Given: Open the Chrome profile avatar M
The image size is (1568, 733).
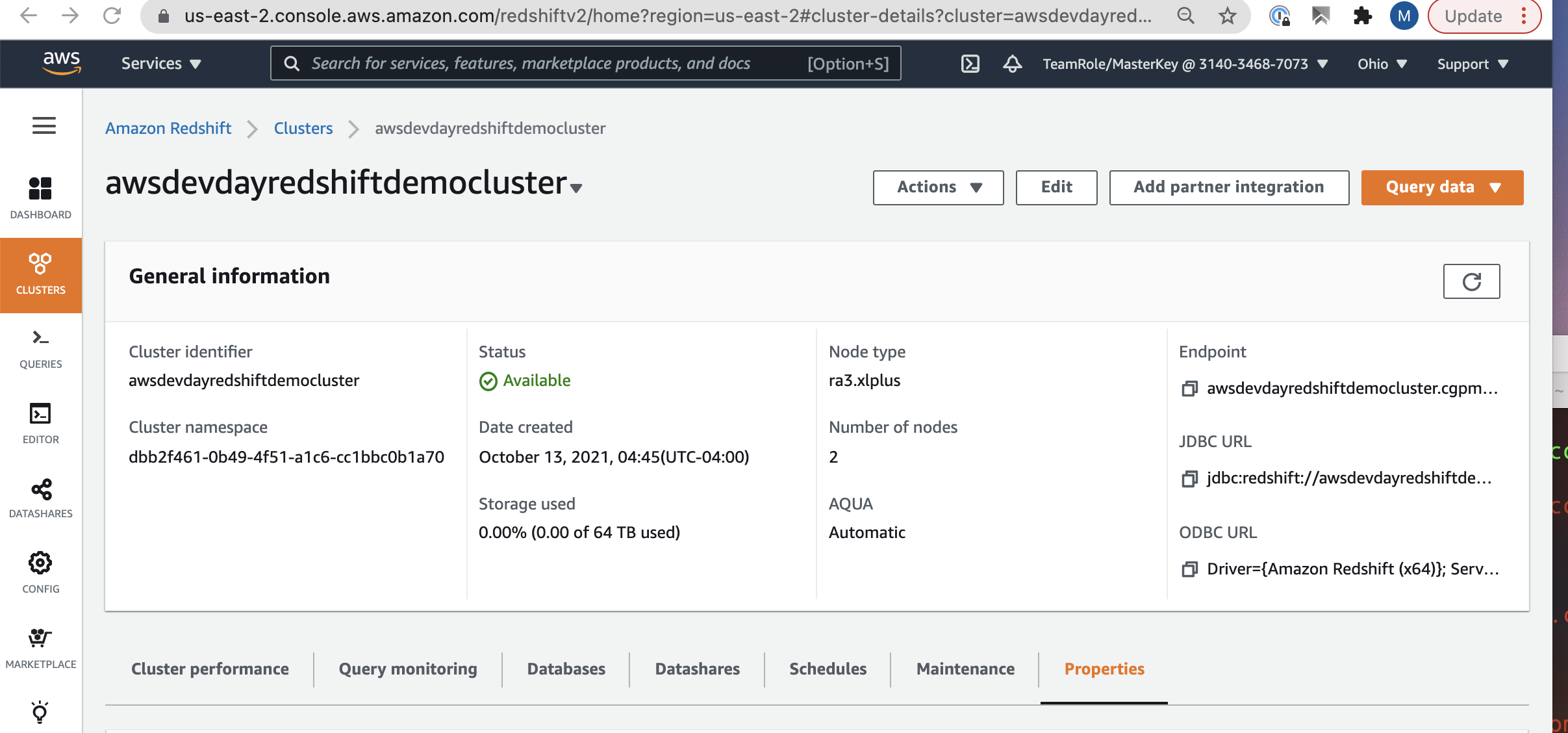Looking at the screenshot, I should pyautogui.click(x=1404, y=16).
